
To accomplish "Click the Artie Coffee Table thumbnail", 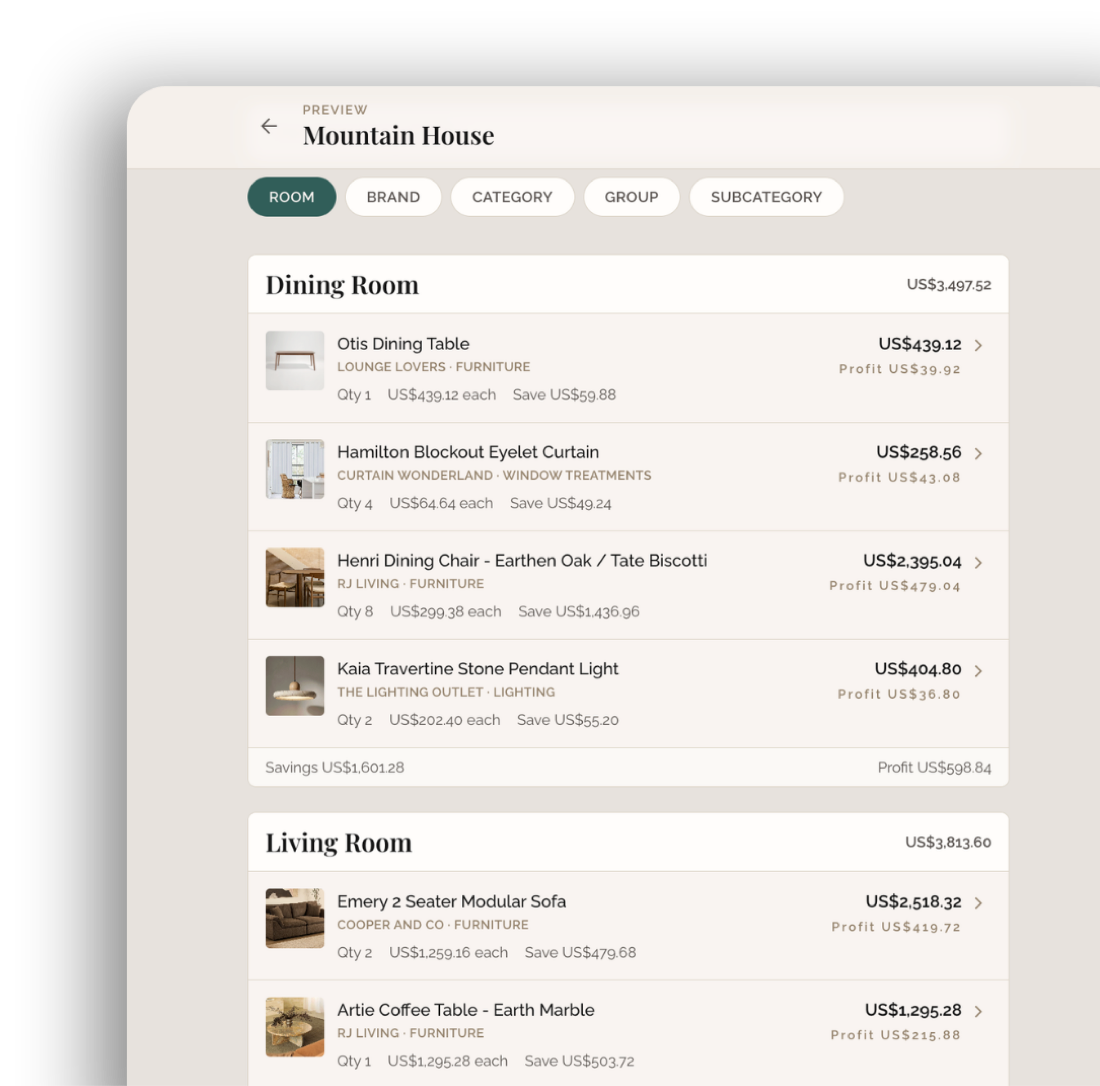I will [x=295, y=1026].
